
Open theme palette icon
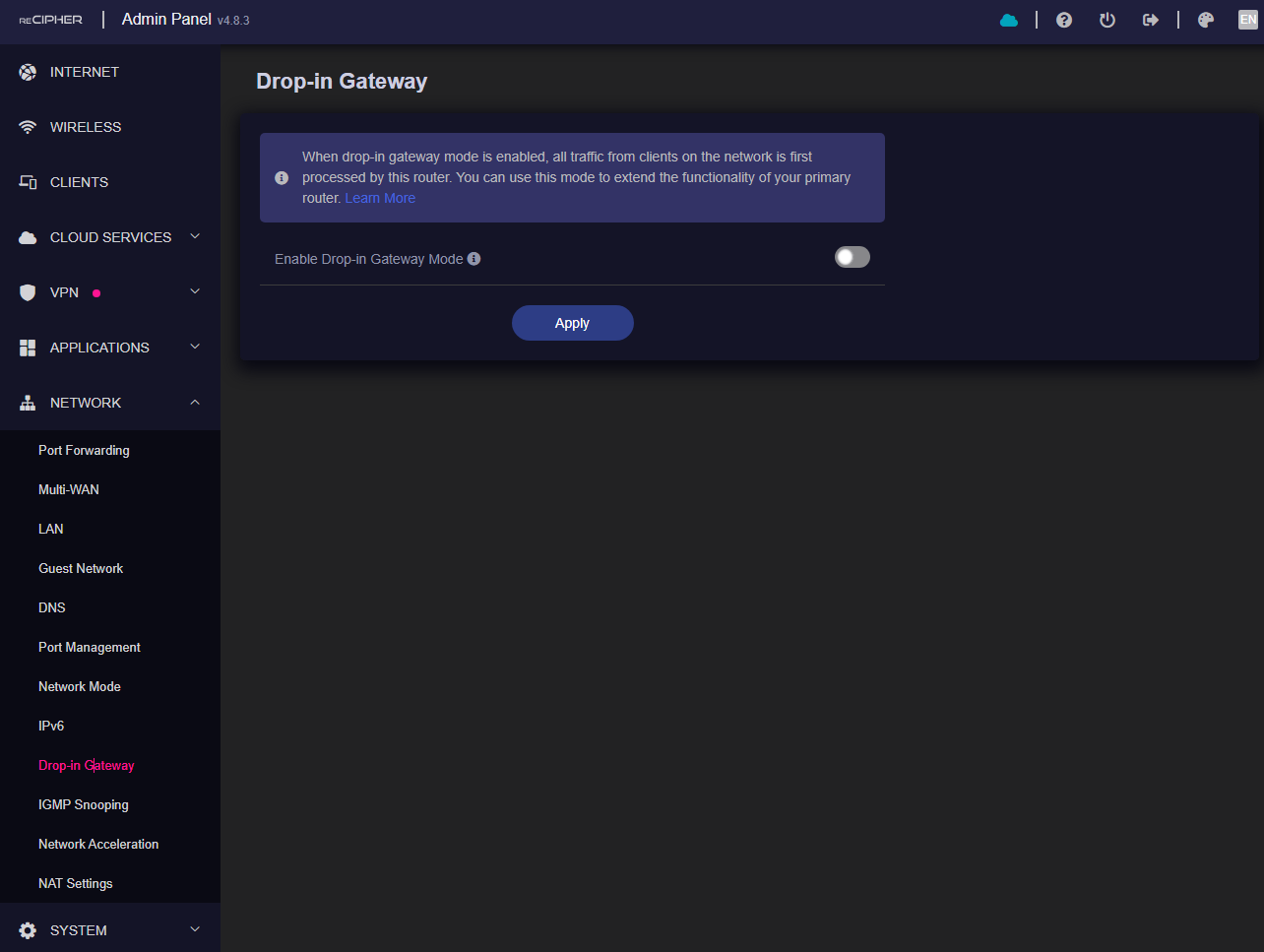click(1206, 20)
